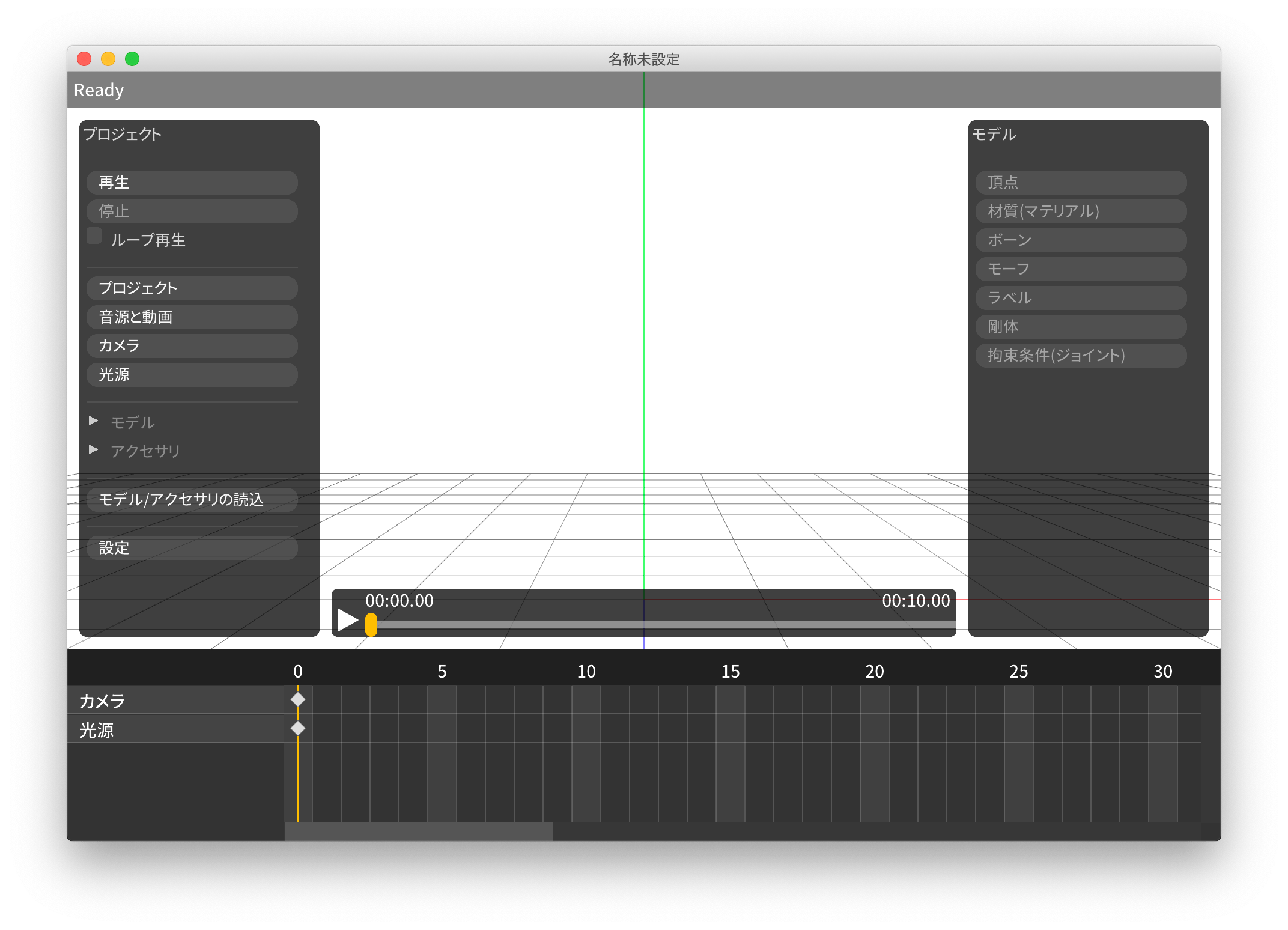Click the play triangle icon in seek bar

pos(347,620)
